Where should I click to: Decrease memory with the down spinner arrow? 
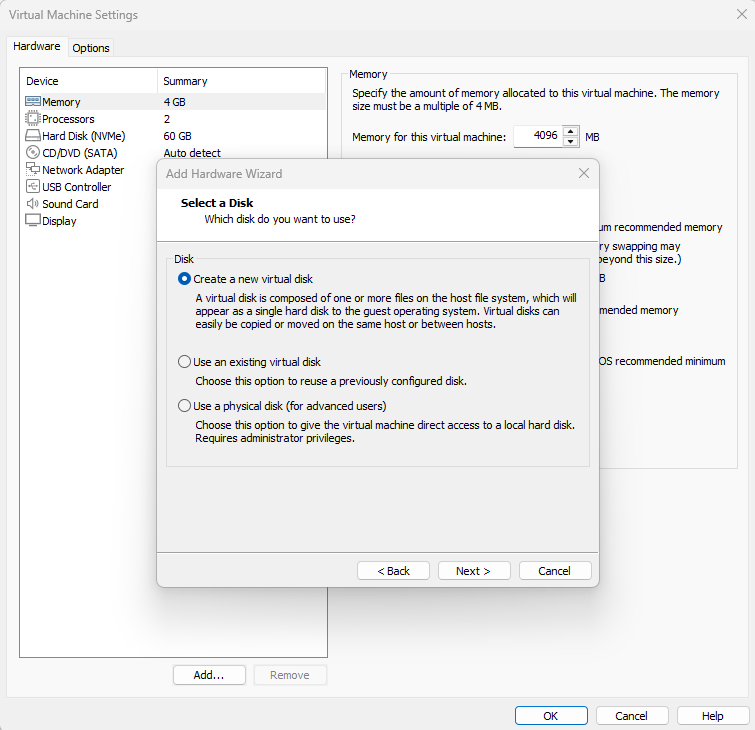click(571, 142)
